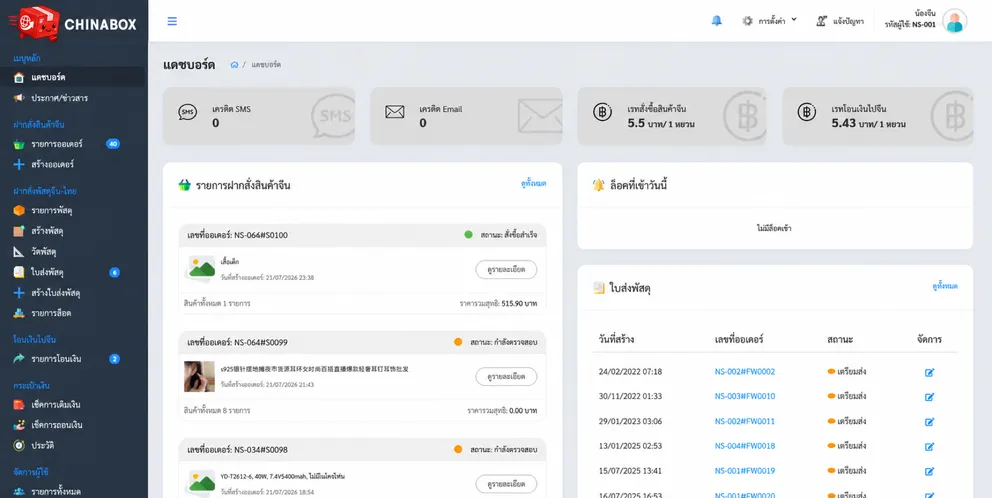Click ดูรายละเอียด for order NS-064#S0099
The image size is (992, 498).
[x=506, y=377]
